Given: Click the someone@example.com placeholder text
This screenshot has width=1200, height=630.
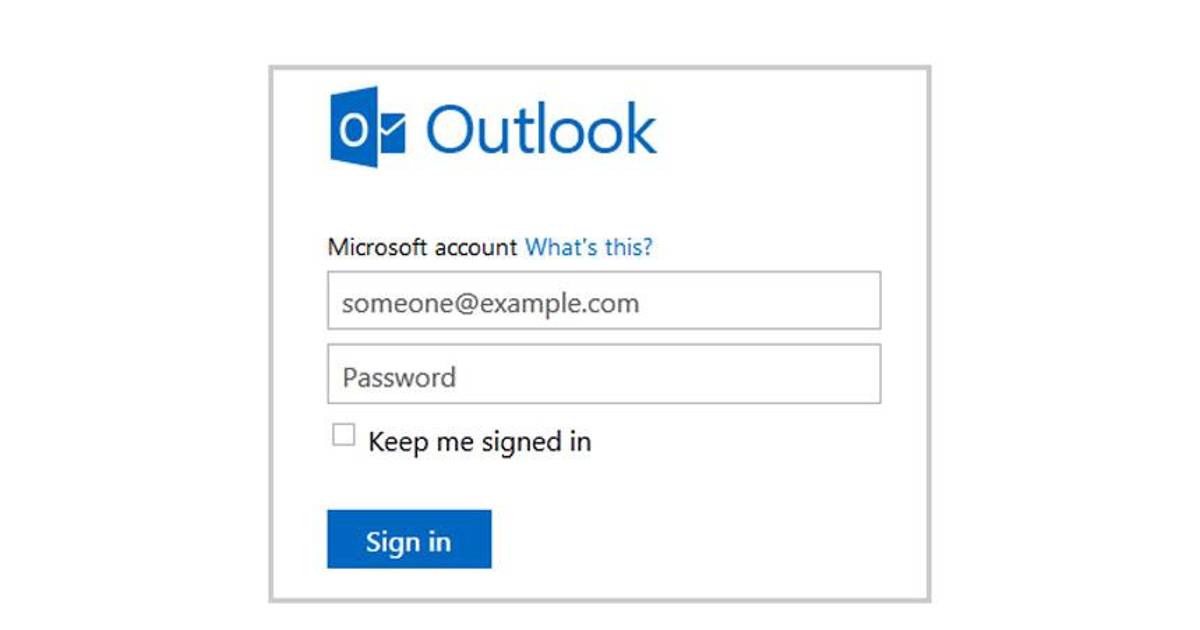Looking at the screenshot, I should click(x=490, y=304).
